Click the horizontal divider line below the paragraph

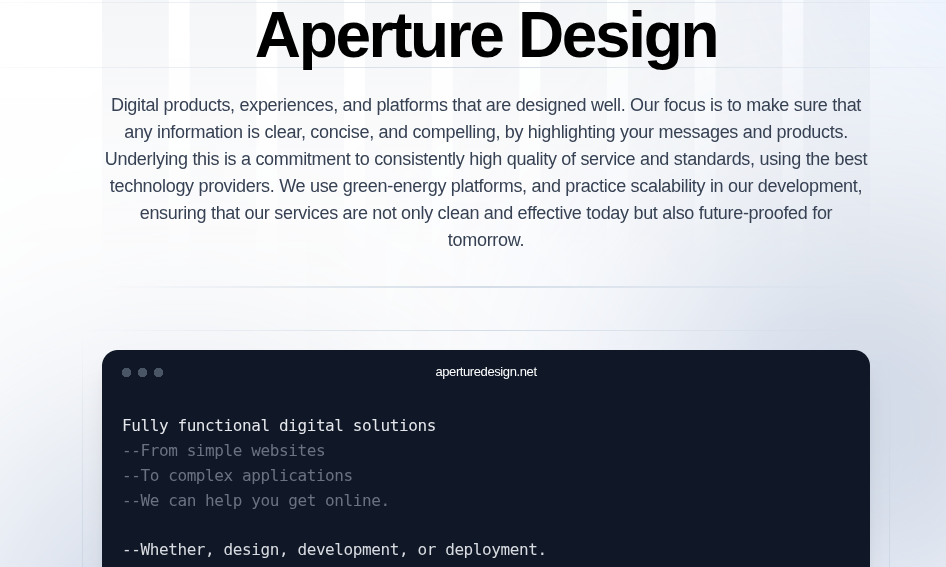pyautogui.click(x=486, y=287)
